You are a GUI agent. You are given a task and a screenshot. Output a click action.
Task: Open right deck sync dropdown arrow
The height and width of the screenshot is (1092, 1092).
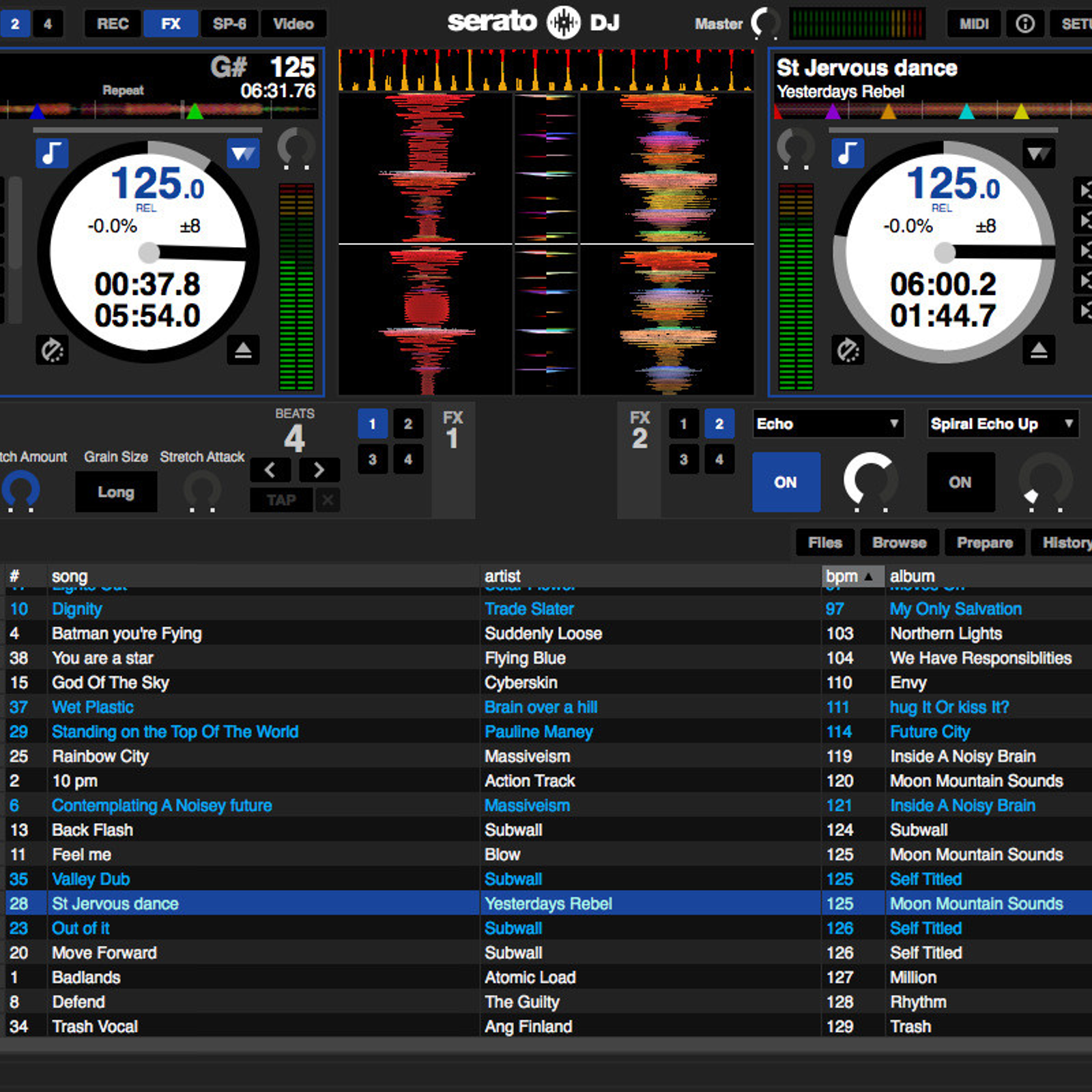coord(1039,154)
